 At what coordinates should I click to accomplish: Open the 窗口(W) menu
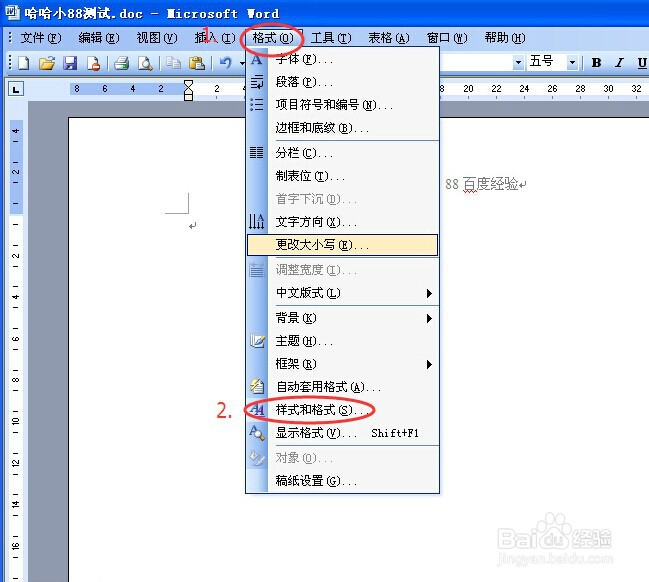447,38
